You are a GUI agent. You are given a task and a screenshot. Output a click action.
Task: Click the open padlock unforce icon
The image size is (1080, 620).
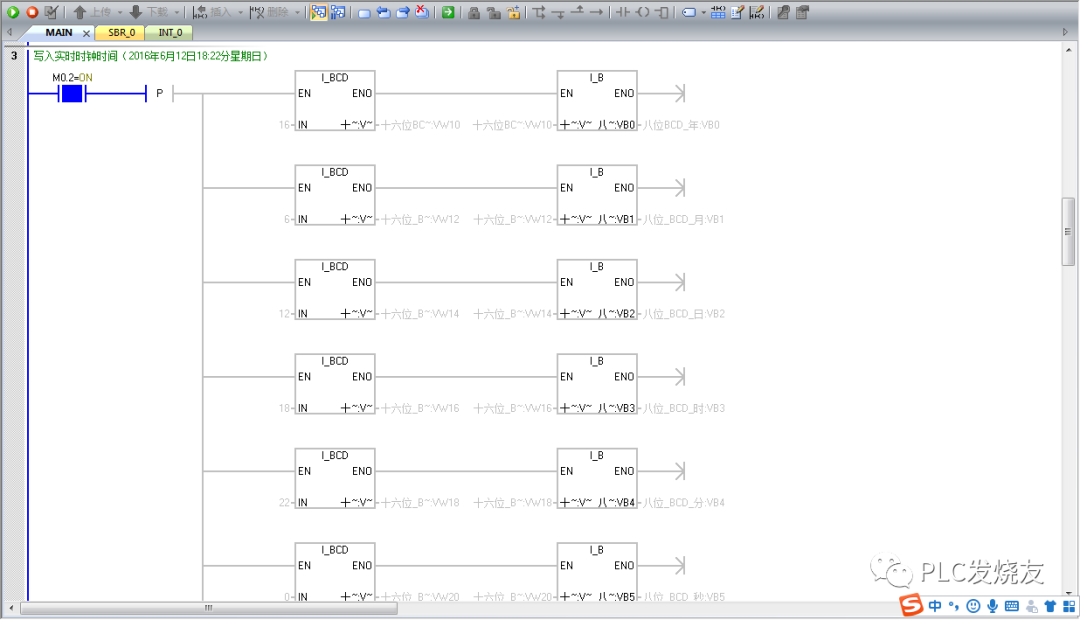[493, 12]
